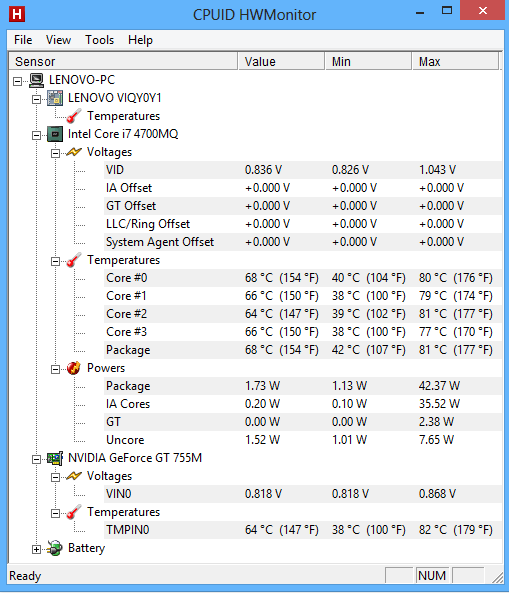Collapse the CPU Temperatures group
The width and height of the screenshot is (509, 593).
[x=55, y=261]
